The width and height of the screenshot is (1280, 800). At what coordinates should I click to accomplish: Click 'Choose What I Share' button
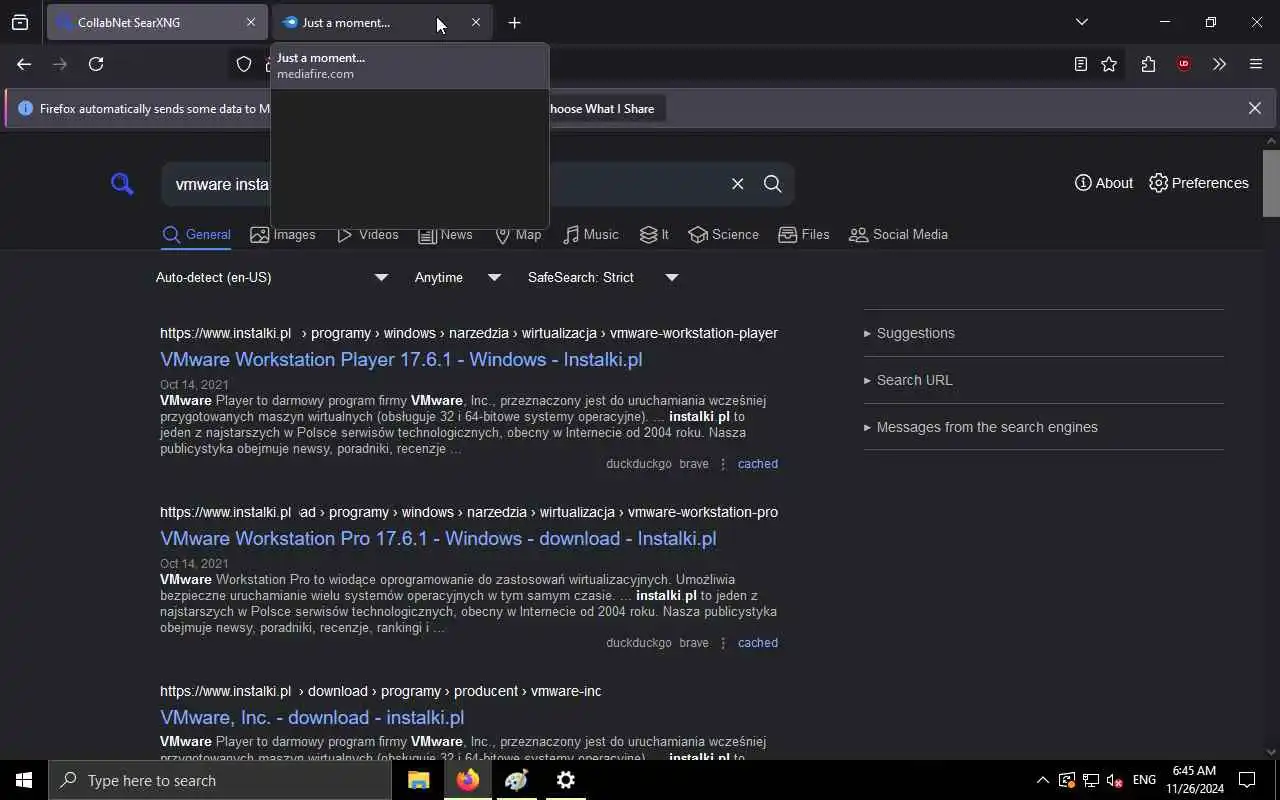(600, 108)
